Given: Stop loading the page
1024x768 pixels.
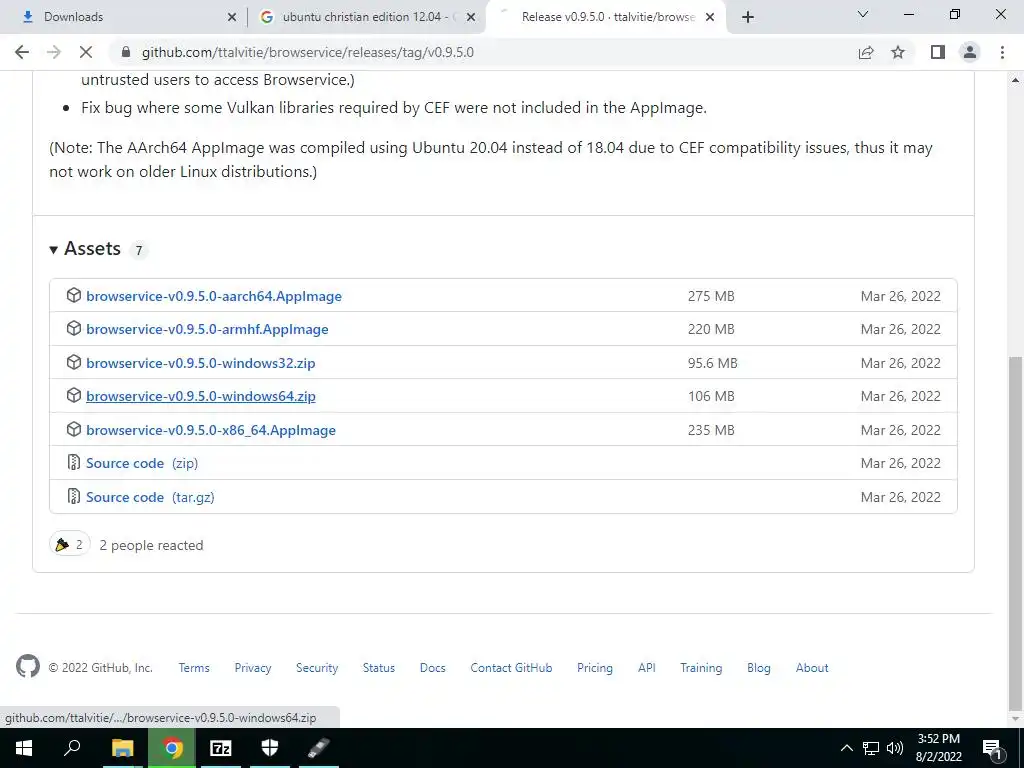Looking at the screenshot, I should click(x=86, y=52).
